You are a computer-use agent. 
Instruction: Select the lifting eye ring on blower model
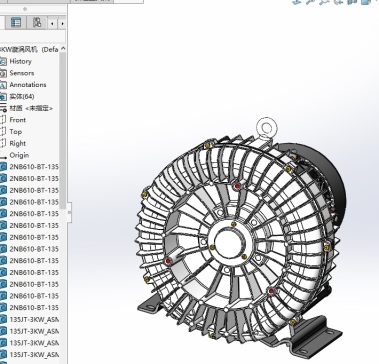[266, 129]
